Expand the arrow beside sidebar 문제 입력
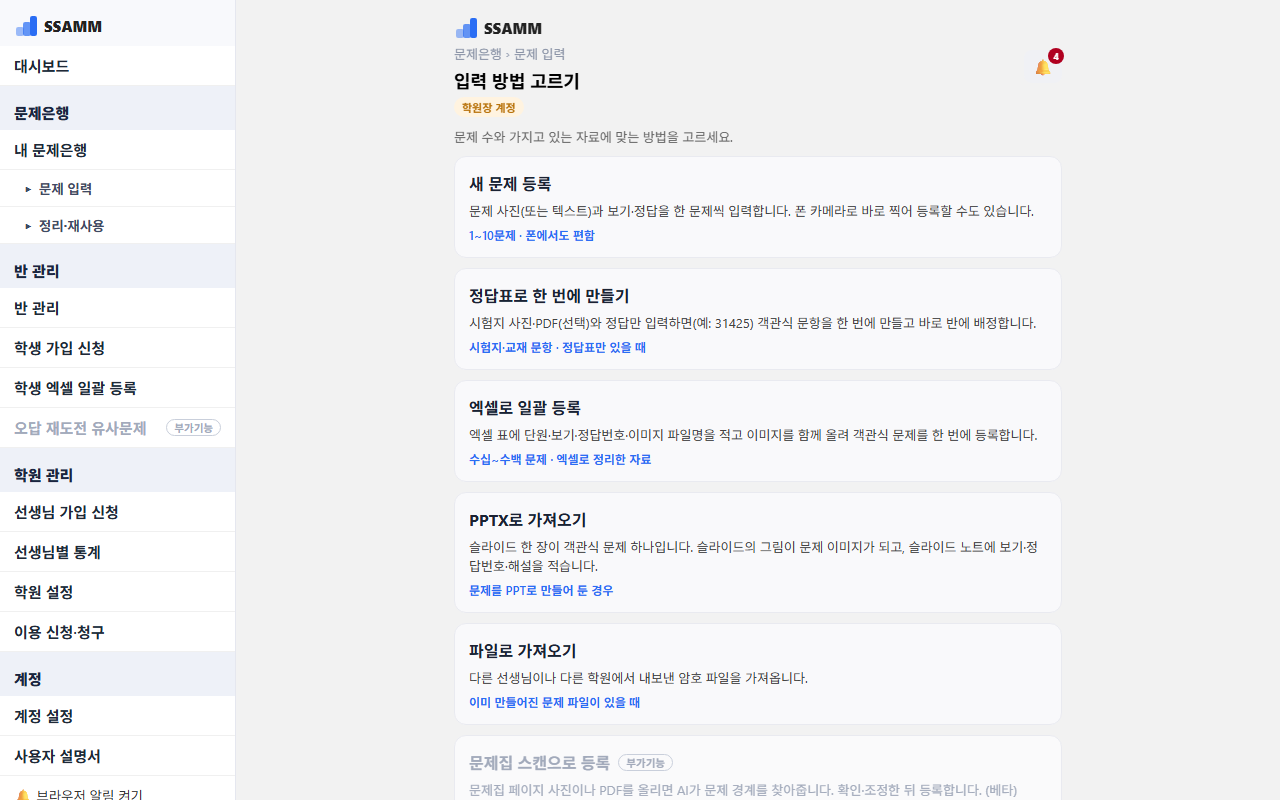This screenshot has width=1280, height=800. point(28,189)
